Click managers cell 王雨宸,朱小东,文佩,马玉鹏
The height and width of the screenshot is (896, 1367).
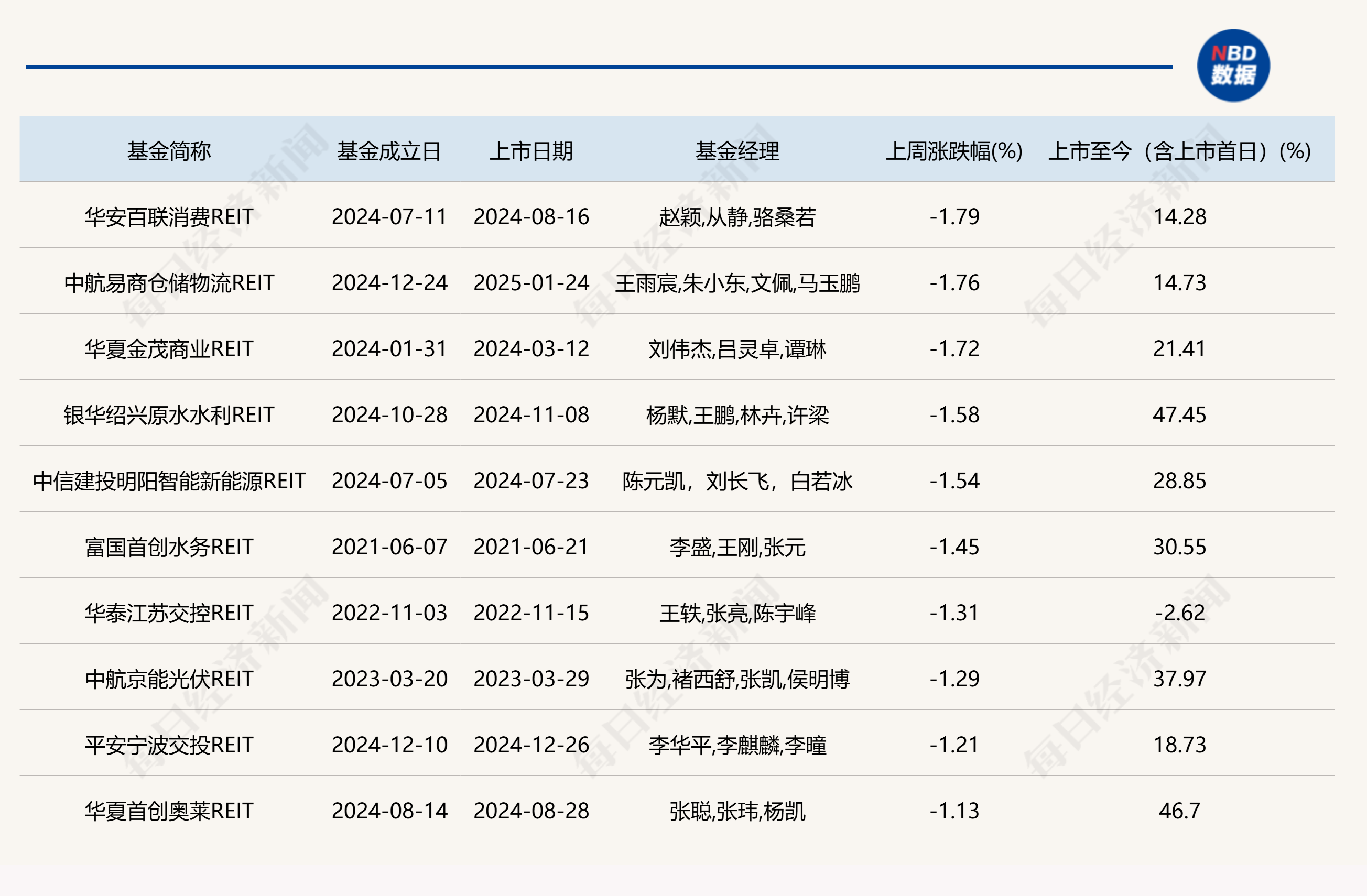tap(737, 283)
